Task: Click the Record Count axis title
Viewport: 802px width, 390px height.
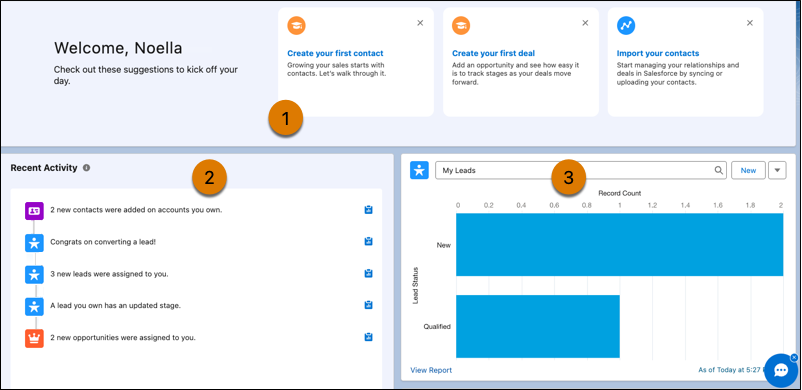Action: click(x=620, y=193)
